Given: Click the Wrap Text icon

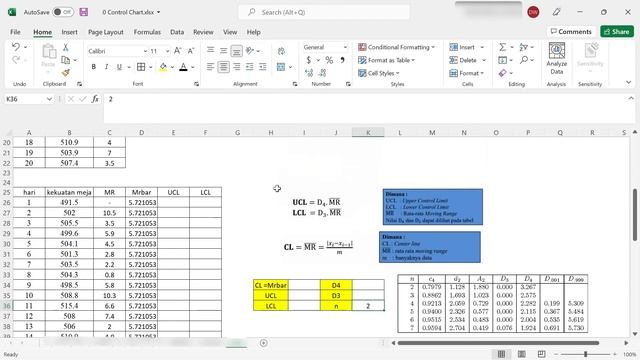Looking at the screenshot, I should pyautogui.click(x=281, y=51).
